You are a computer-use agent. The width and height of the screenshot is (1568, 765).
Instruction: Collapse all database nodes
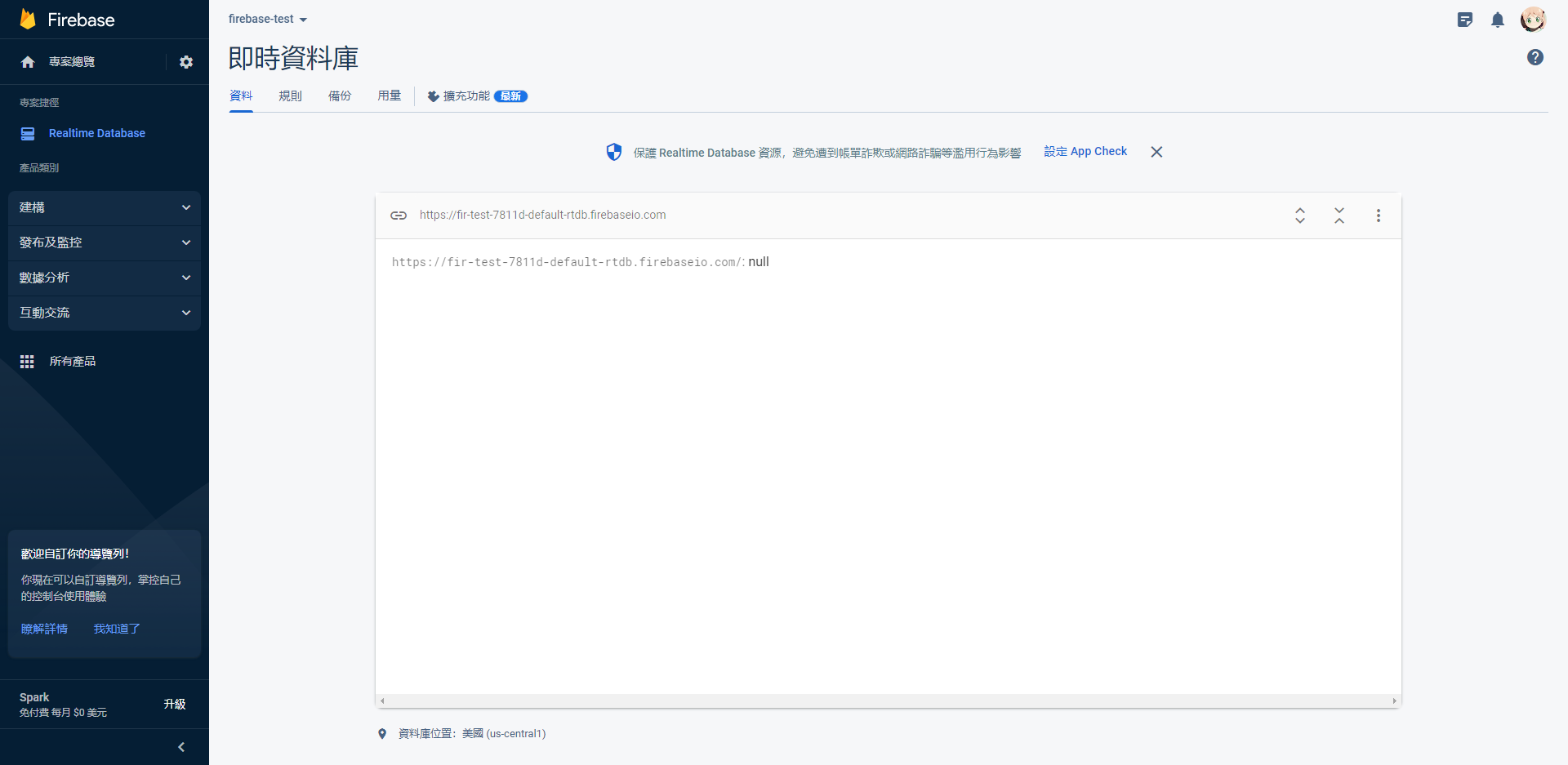1339,216
